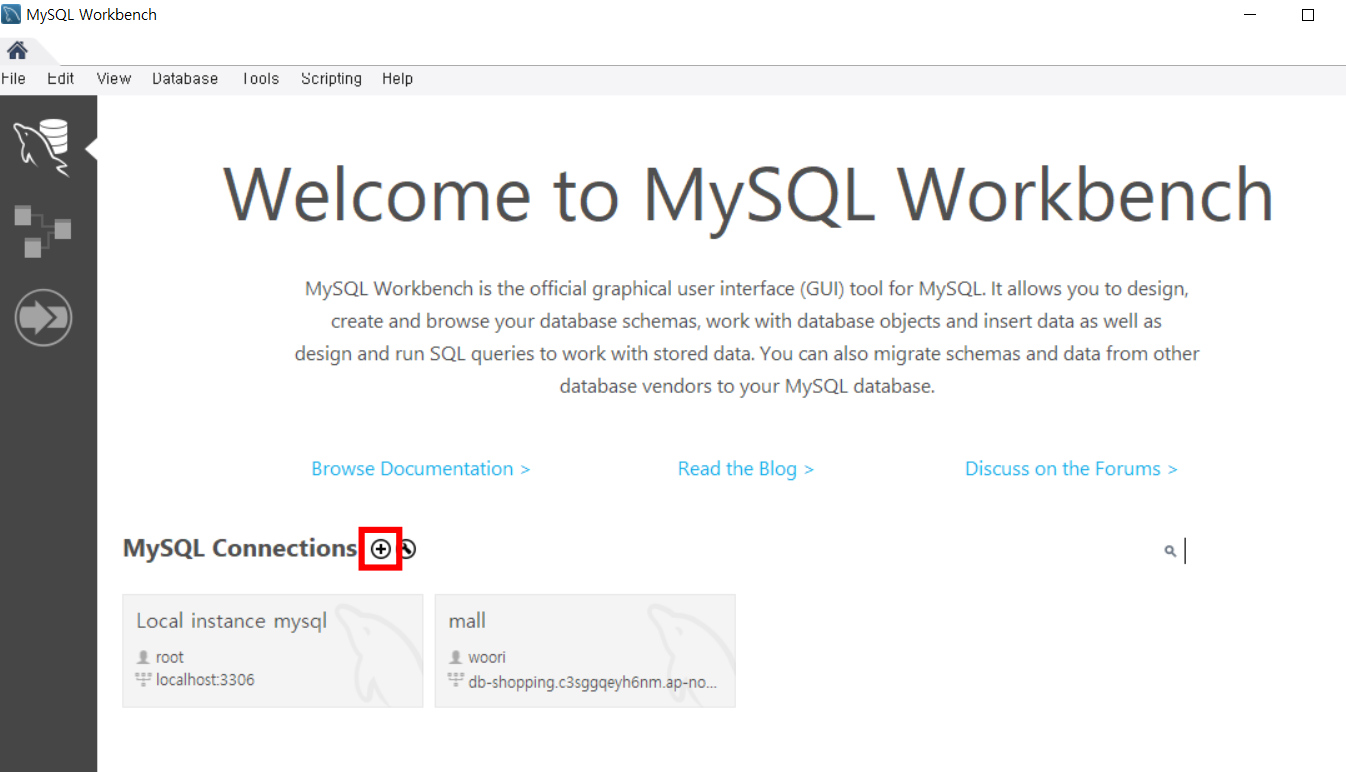Click the root user text
The image size is (1346, 772).
pos(170,657)
